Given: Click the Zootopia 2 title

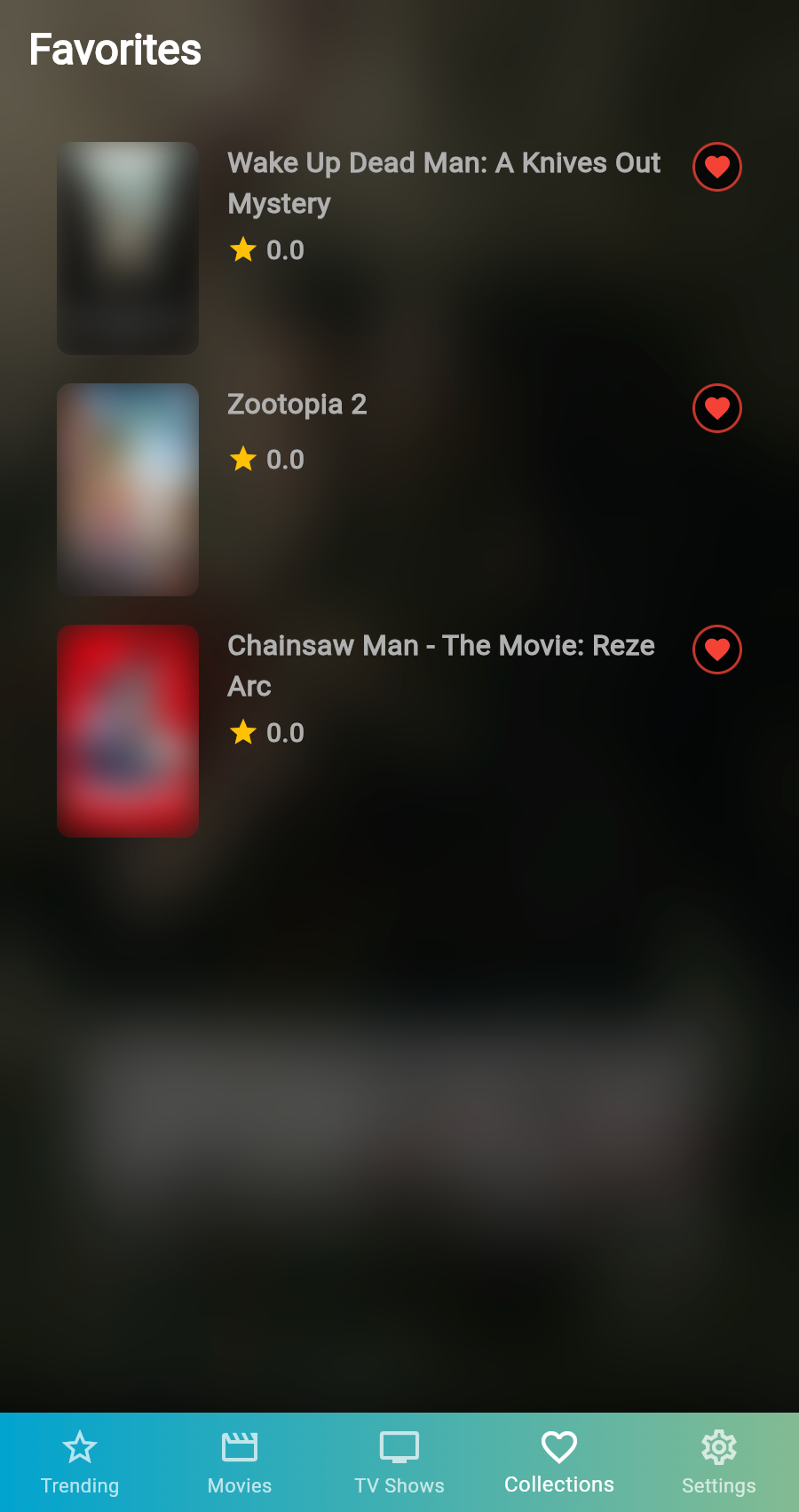Looking at the screenshot, I should coord(297,405).
